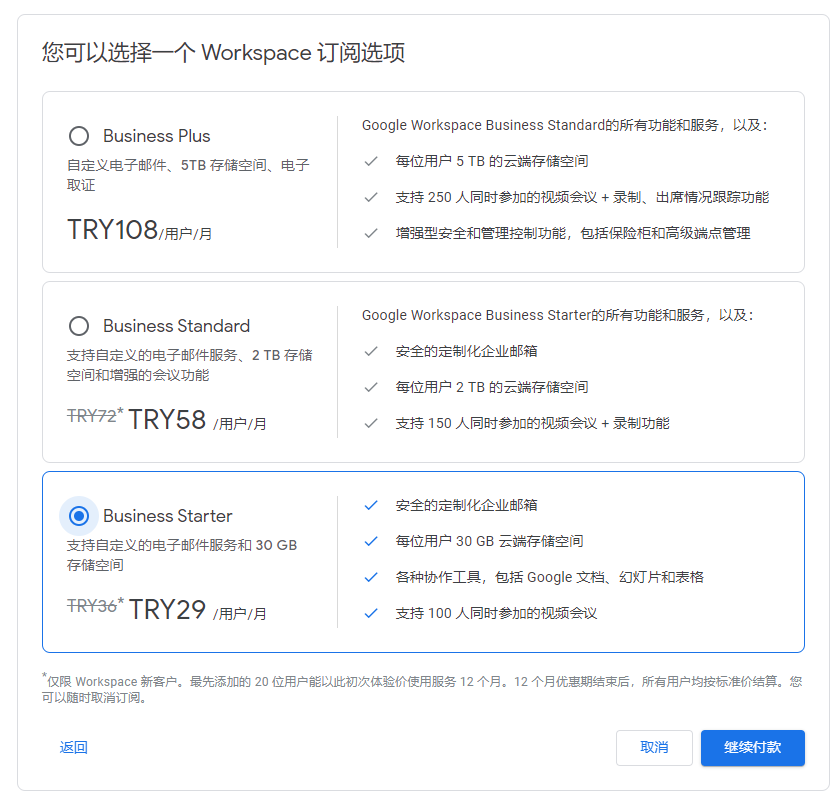This screenshot has width=834, height=797.
Task: Select the Business Plus radio button
Action: pos(79,136)
